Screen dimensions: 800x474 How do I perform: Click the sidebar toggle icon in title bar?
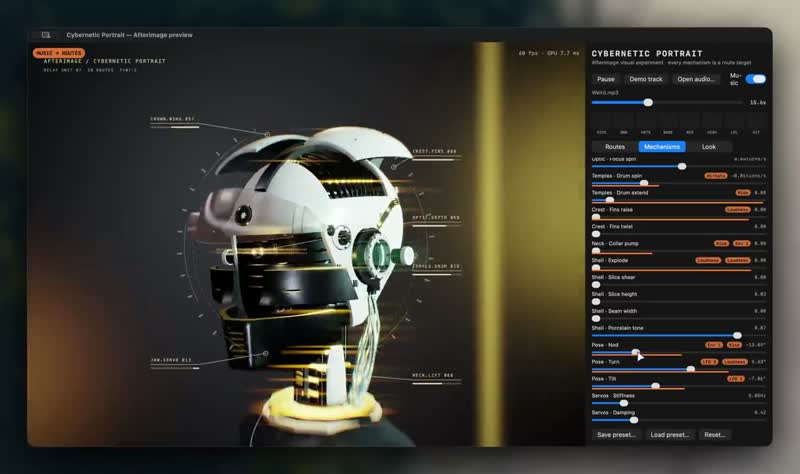pyautogui.click(x=46, y=35)
